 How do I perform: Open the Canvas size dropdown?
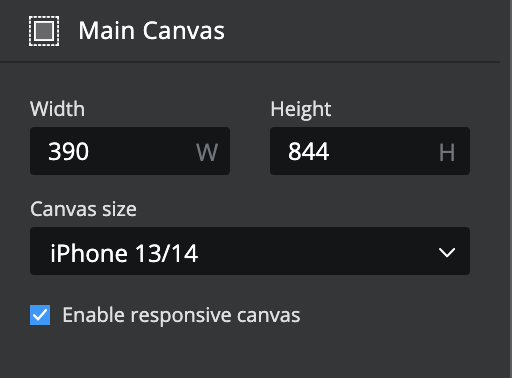pos(250,251)
